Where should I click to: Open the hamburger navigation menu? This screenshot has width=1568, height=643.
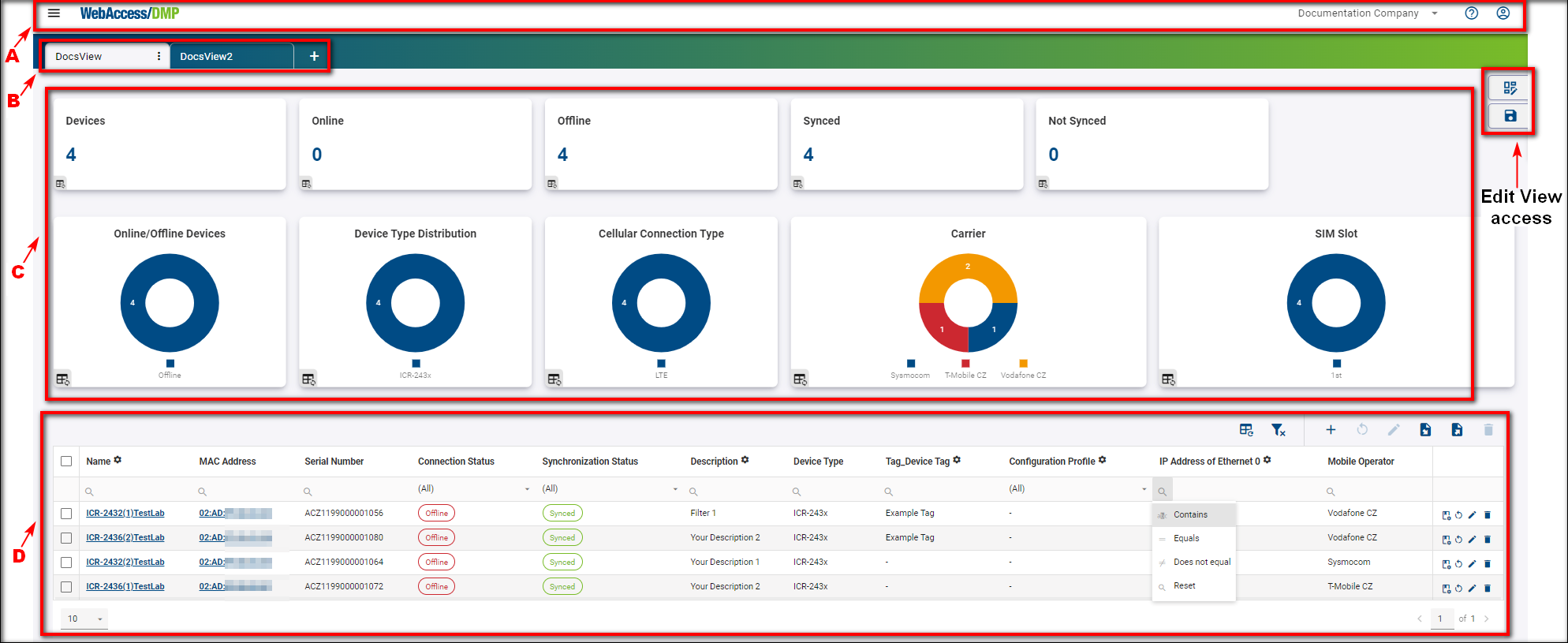pyautogui.click(x=54, y=13)
